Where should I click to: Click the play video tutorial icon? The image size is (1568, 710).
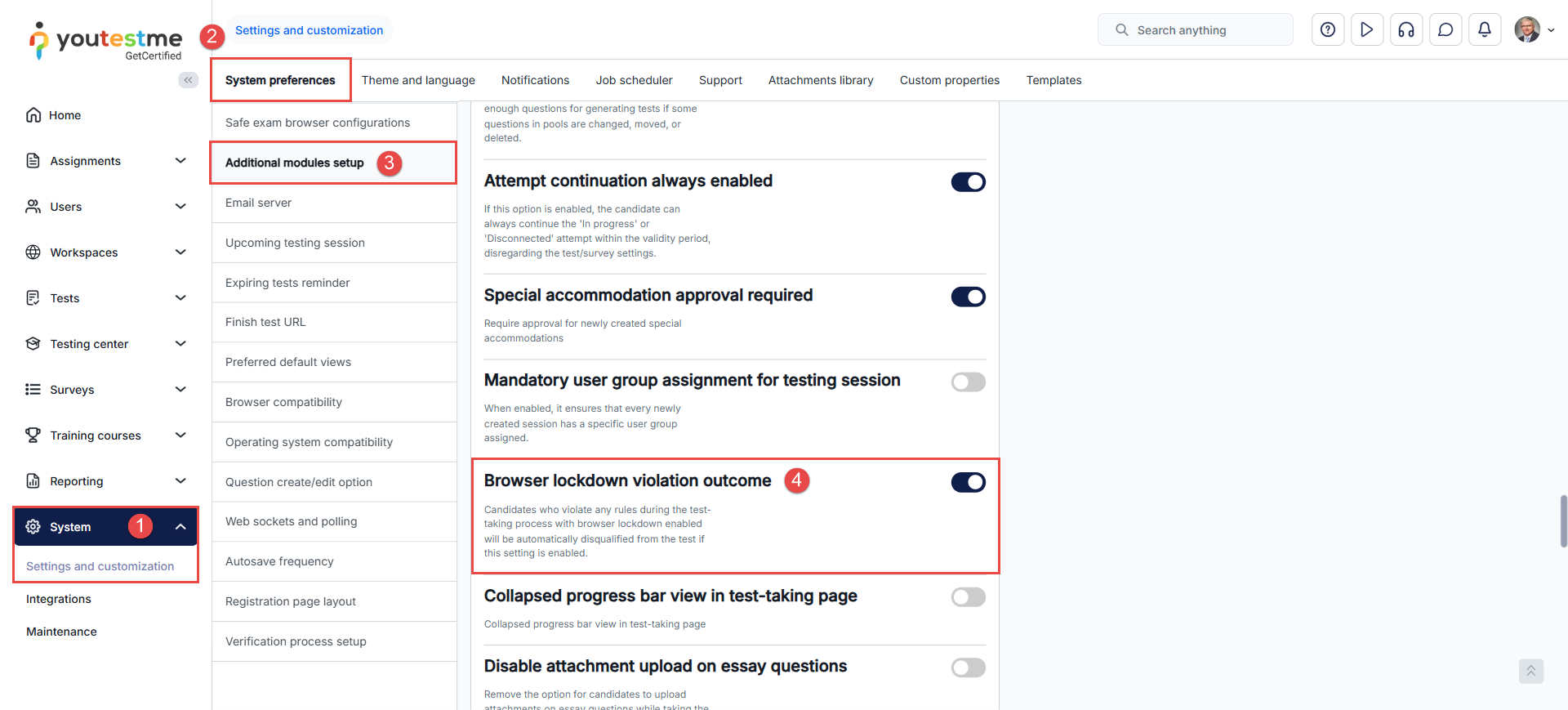pos(1367,30)
